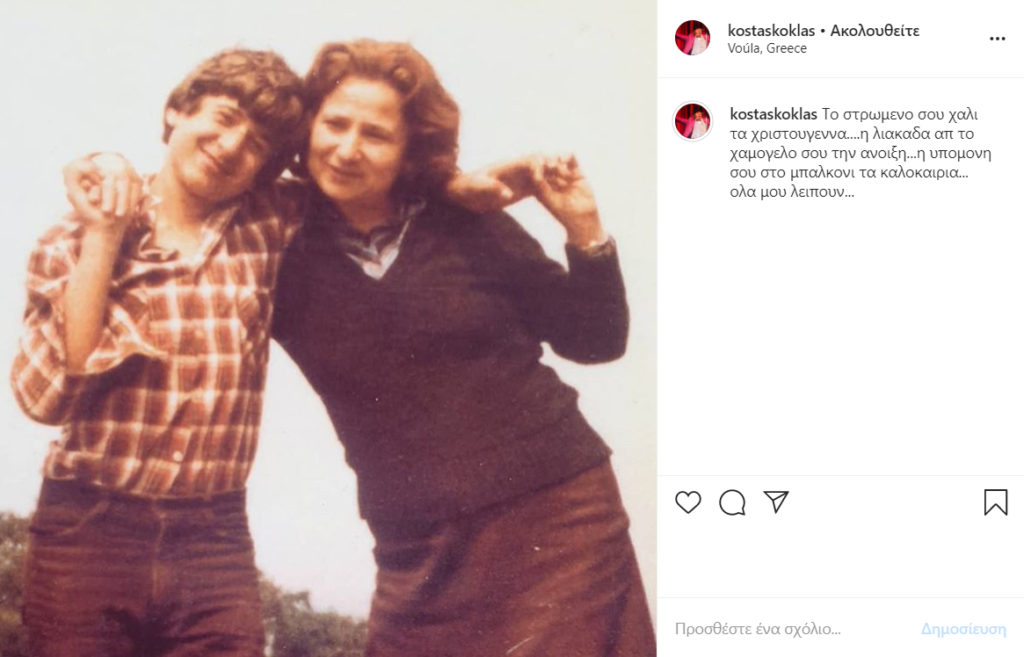The width and height of the screenshot is (1024, 657).
Task: Click the Δημοσίευση post button
Action: [x=963, y=629]
